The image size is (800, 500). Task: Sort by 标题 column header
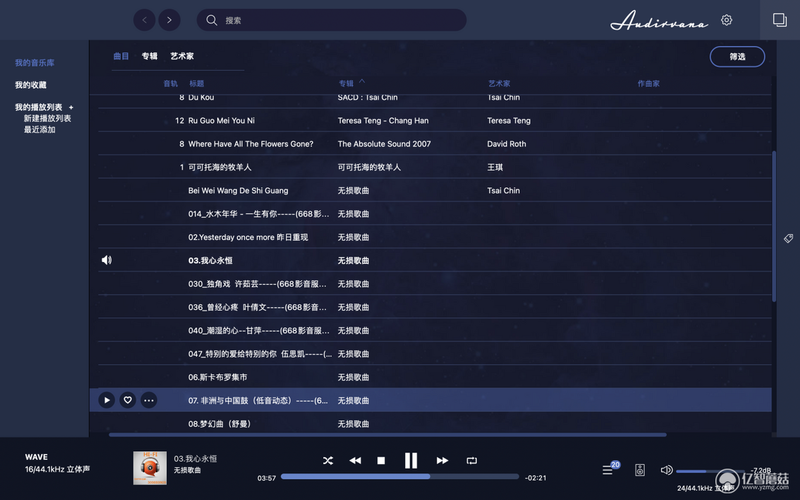tap(196, 84)
